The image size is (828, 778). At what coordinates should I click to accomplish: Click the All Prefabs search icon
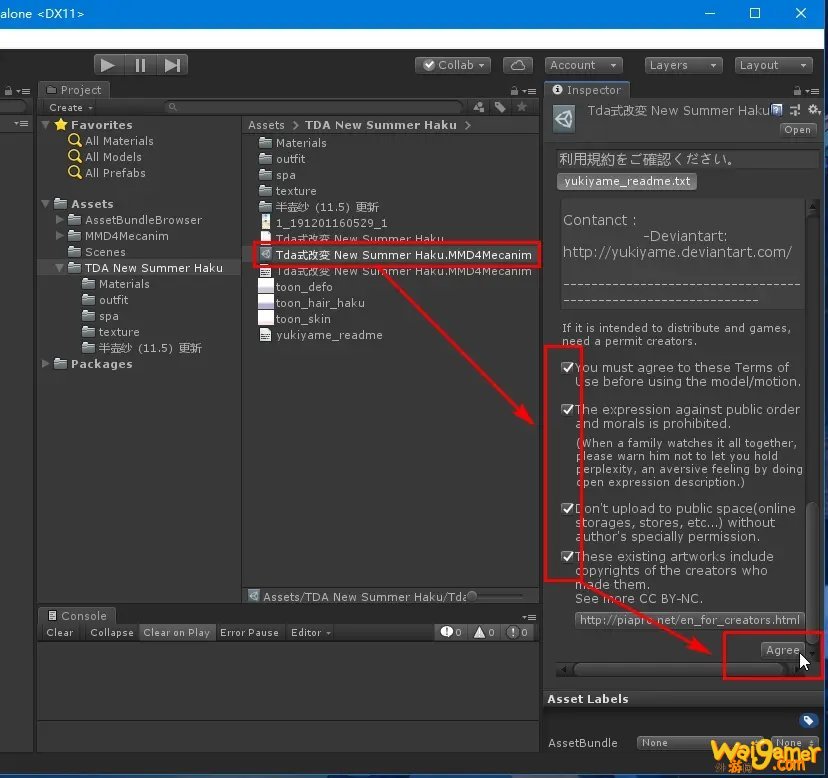click(x=75, y=172)
